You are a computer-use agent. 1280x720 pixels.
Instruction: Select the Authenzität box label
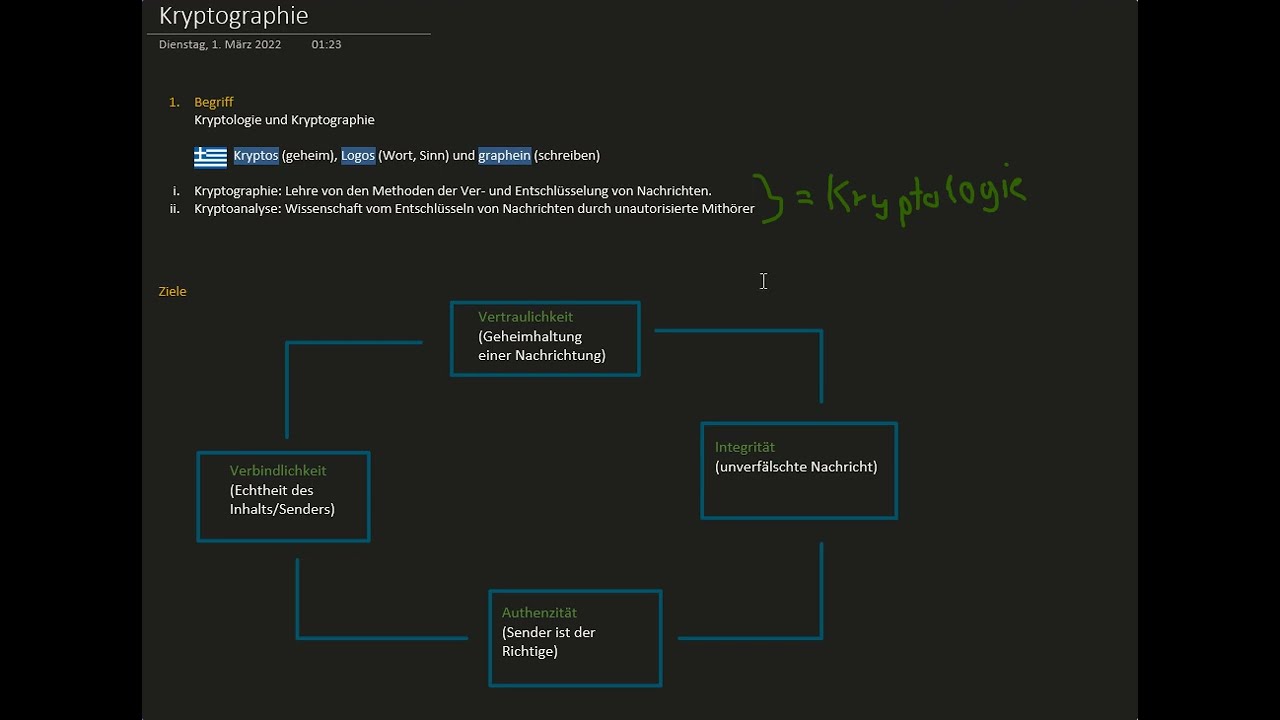point(539,613)
